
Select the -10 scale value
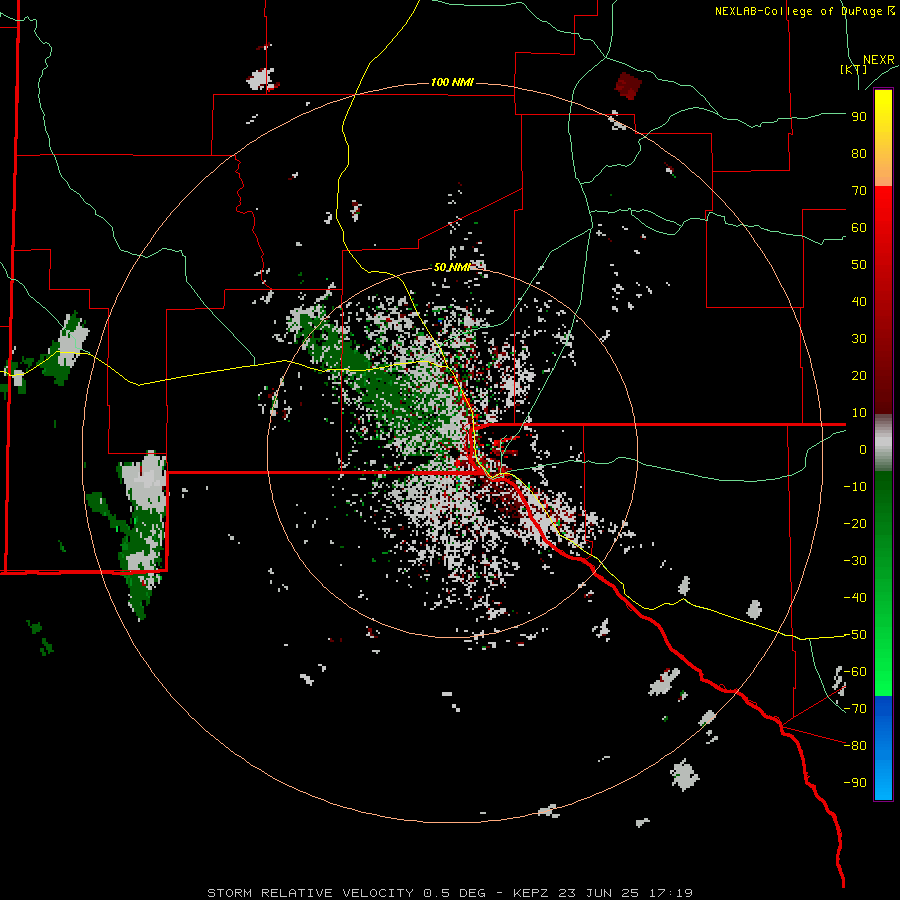[855, 487]
